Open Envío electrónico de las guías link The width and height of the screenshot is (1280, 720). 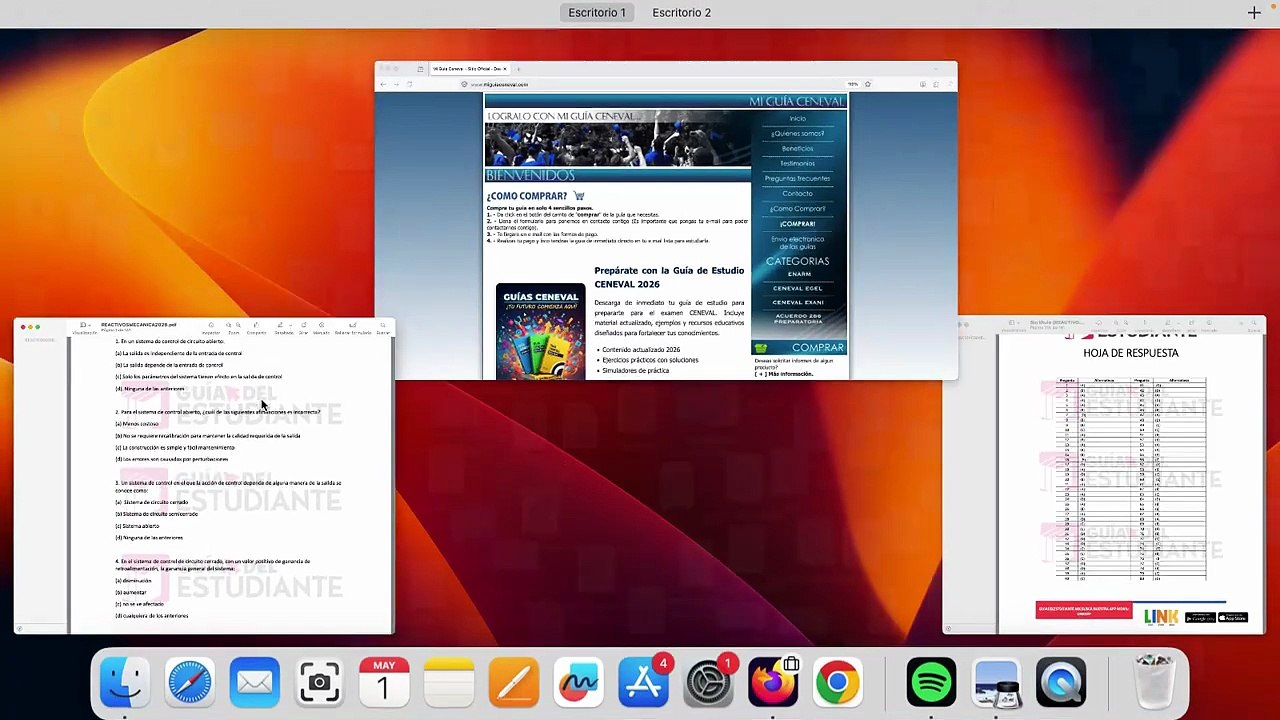(797, 243)
